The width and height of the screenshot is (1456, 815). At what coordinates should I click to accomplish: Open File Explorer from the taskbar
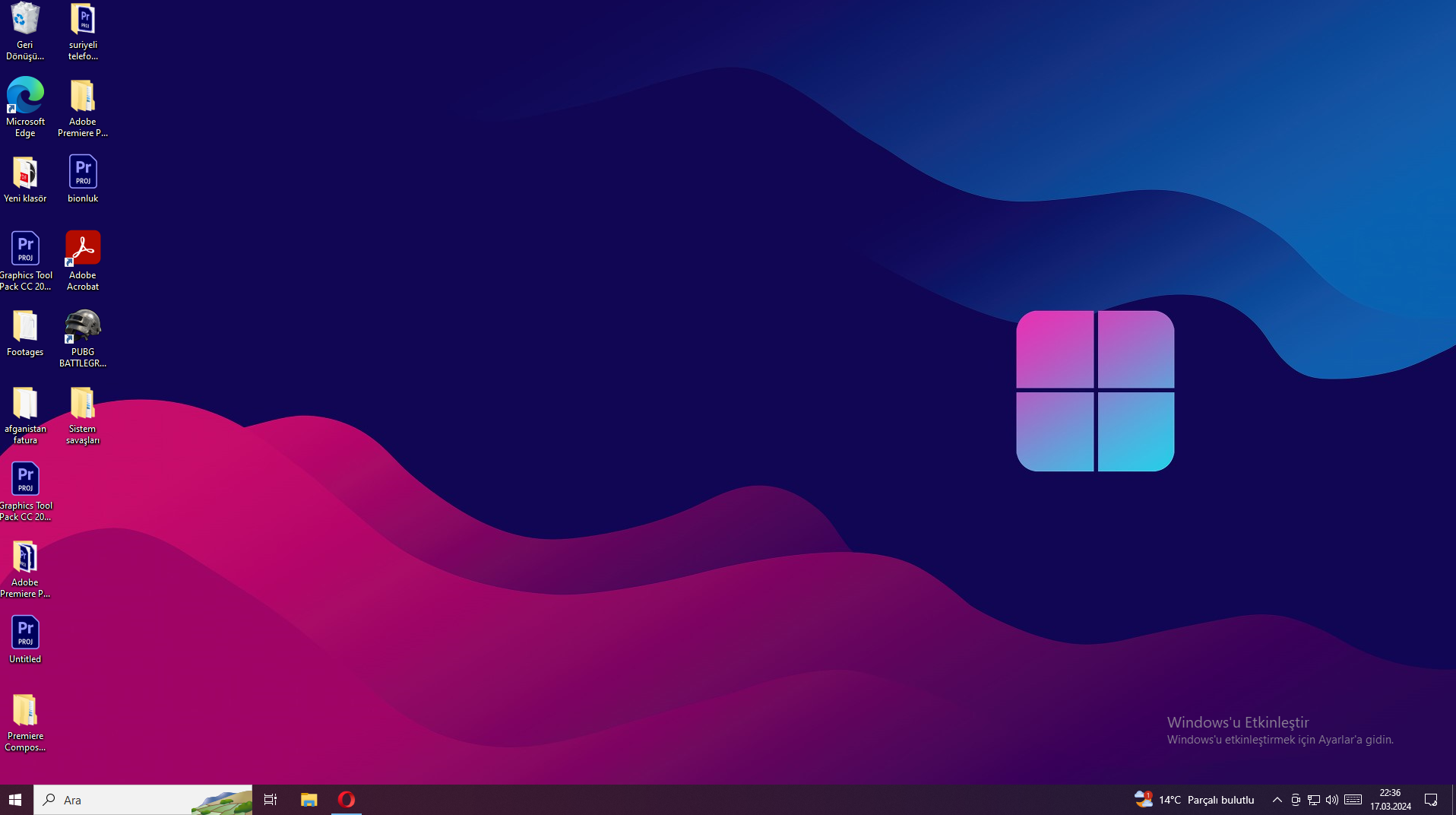point(309,800)
